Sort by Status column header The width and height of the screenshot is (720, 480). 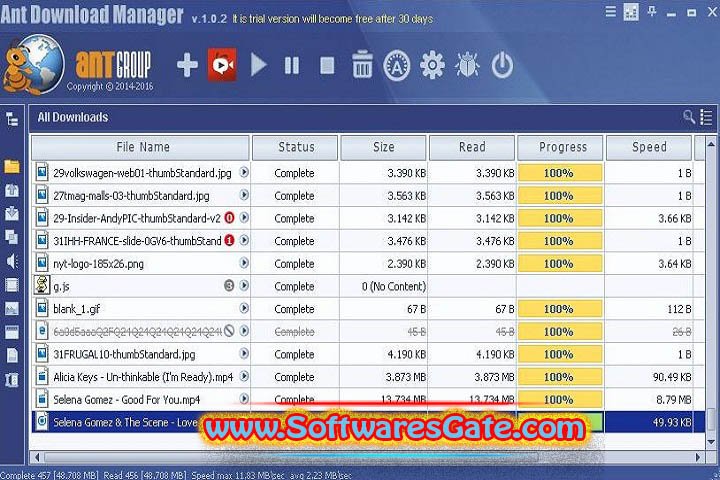point(295,147)
